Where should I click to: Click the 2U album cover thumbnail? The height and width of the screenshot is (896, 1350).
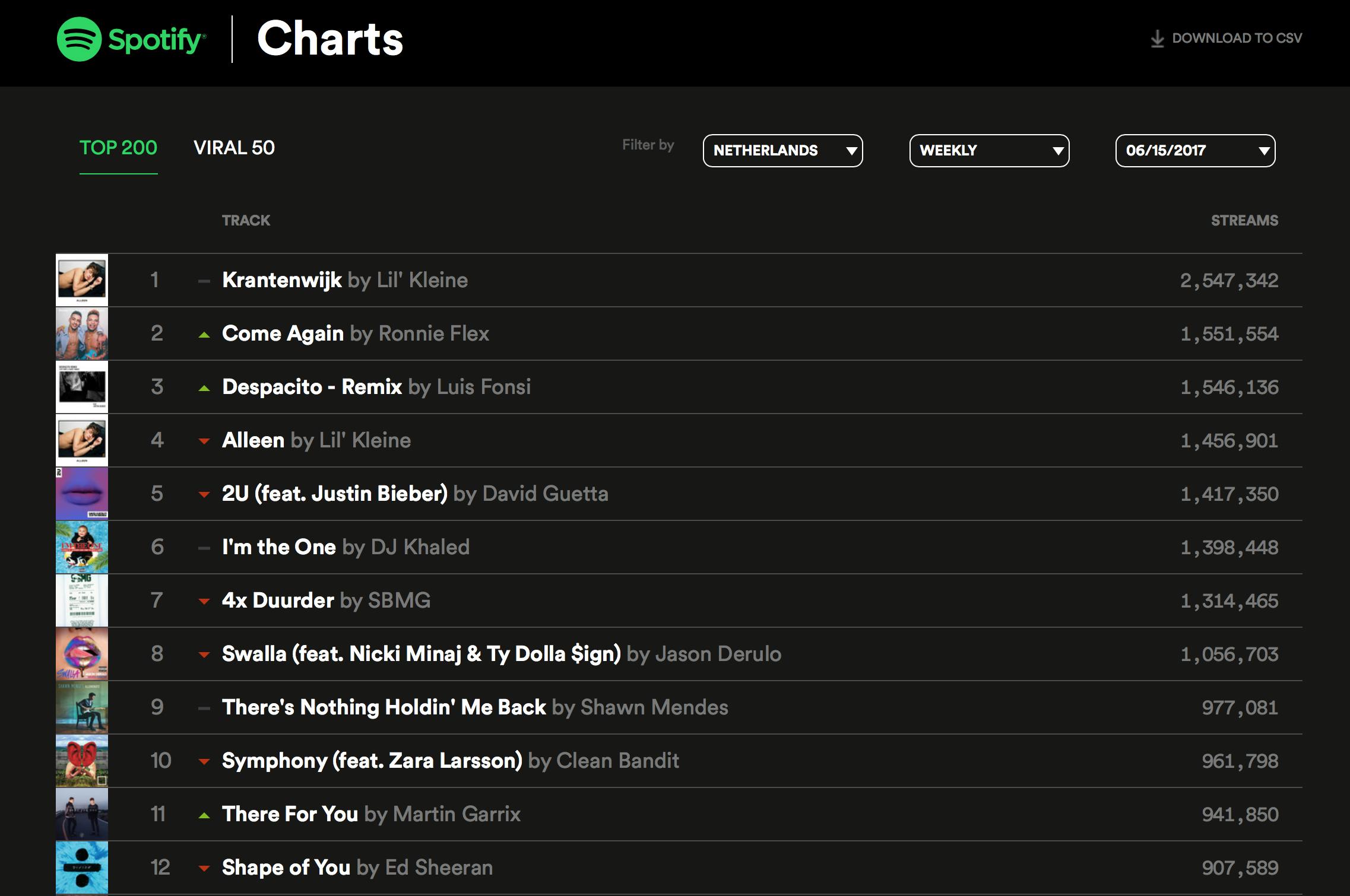point(82,494)
